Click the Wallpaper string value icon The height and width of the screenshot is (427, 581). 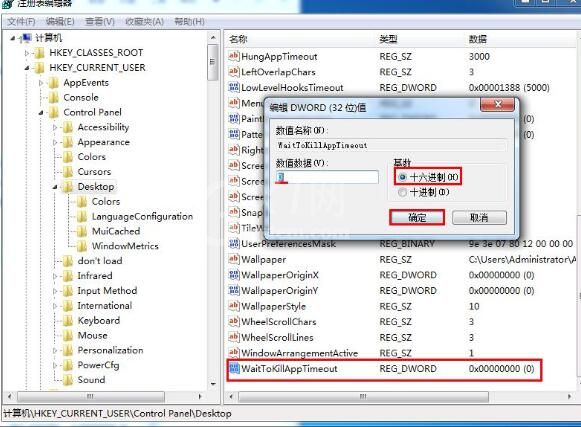coord(234,259)
